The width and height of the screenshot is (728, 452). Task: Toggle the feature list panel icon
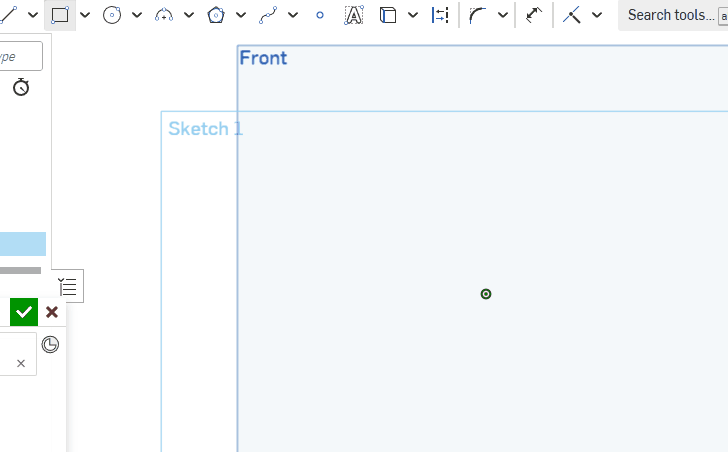(68, 287)
